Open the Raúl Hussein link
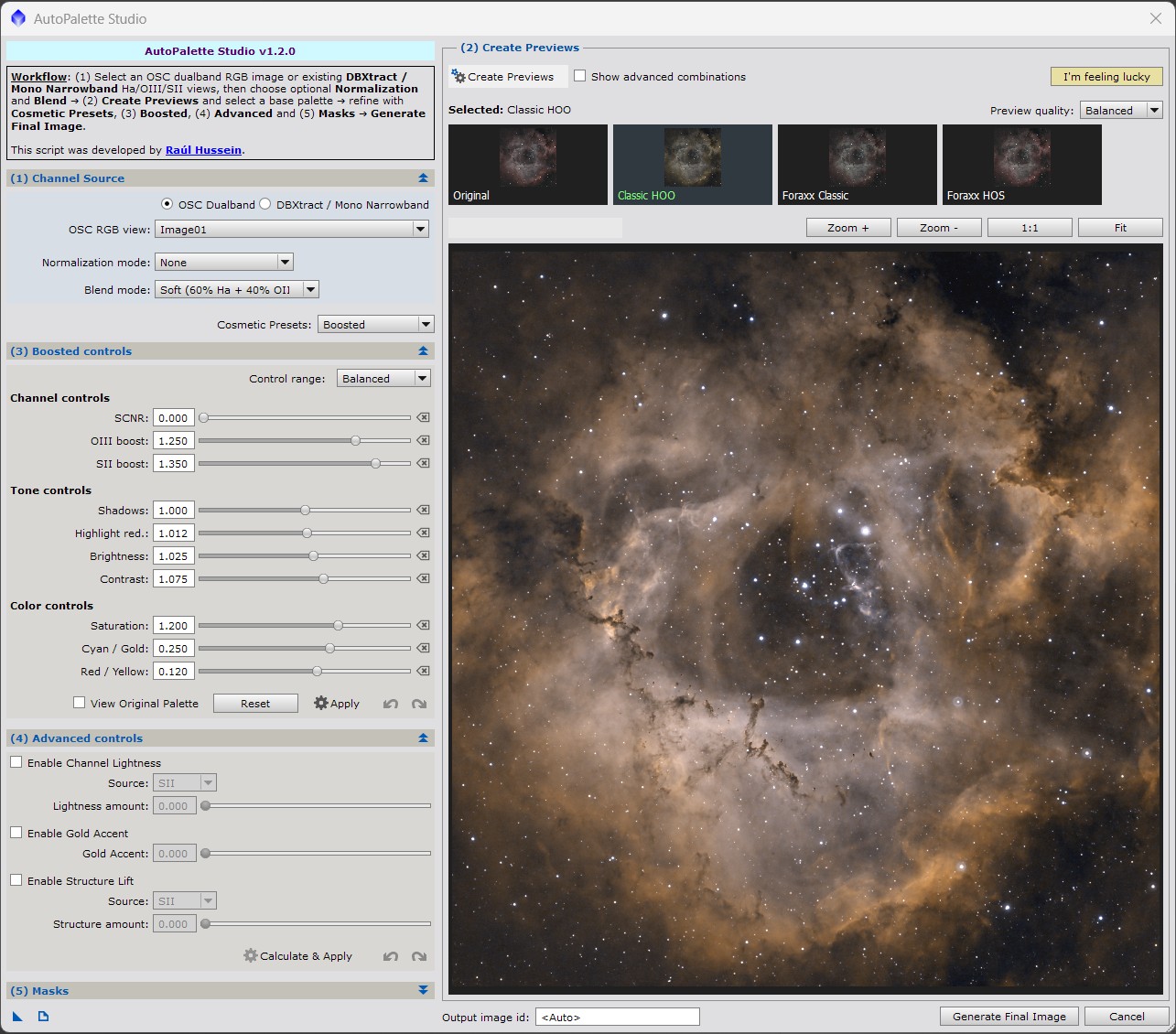This screenshot has height=1034, width=1176. (203, 150)
